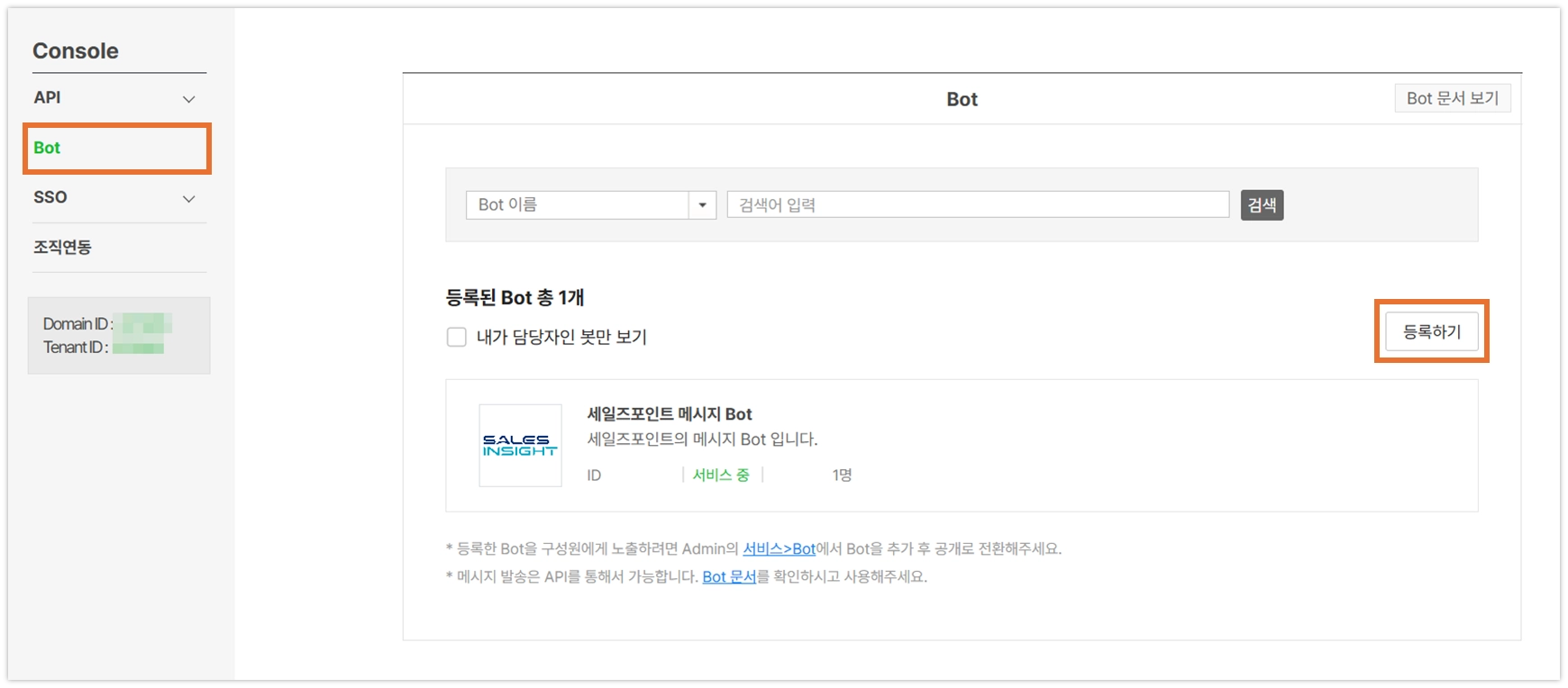Follow the '서비스>Bot' link
The width and height of the screenshot is (1568, 688).
pos(779,548)
